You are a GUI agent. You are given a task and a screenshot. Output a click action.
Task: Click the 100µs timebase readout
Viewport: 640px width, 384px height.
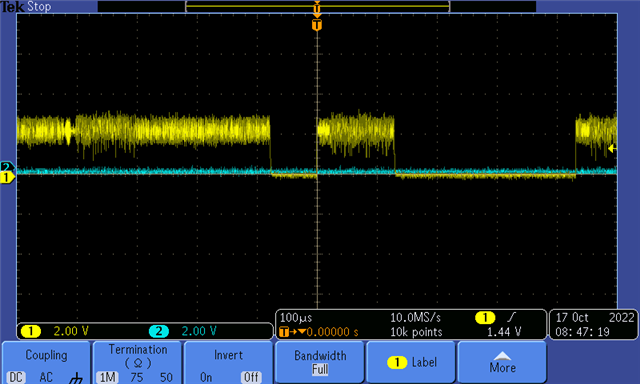point(296,317)
